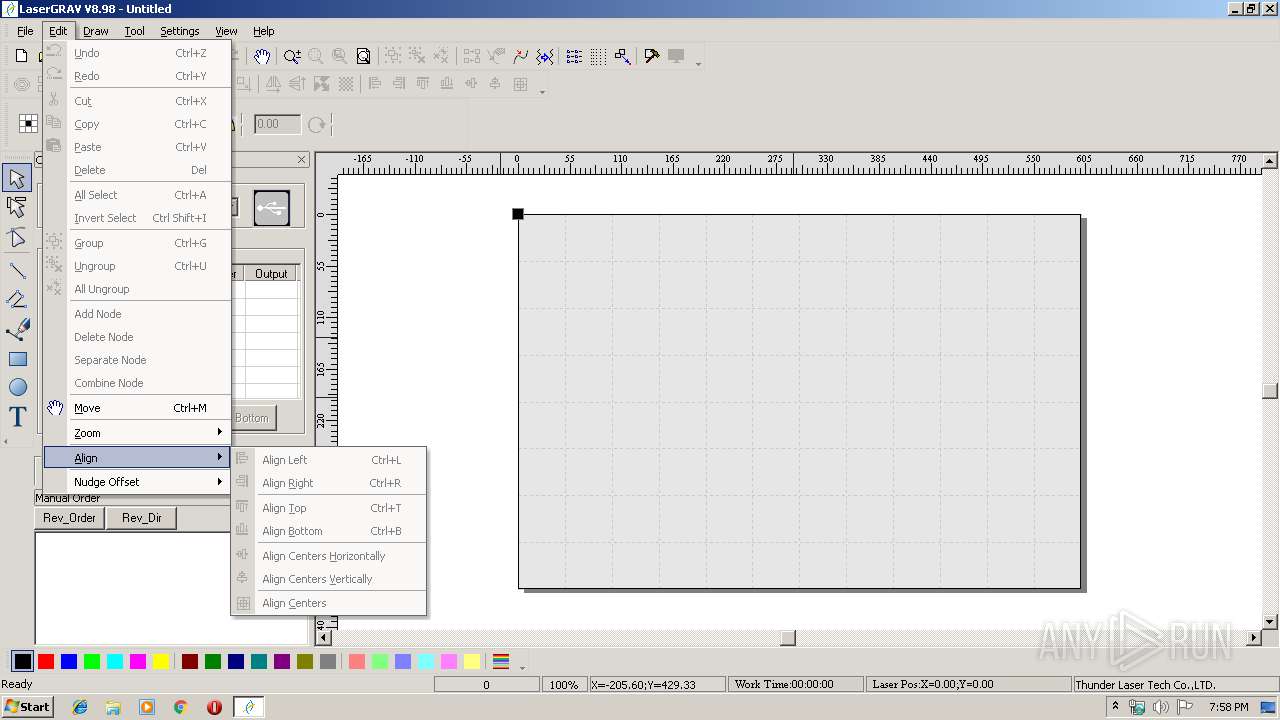This screenshot has height=720, width=1280.
Task: Select the Bezier curve pen tool
Action: click(x=17, y=329)
